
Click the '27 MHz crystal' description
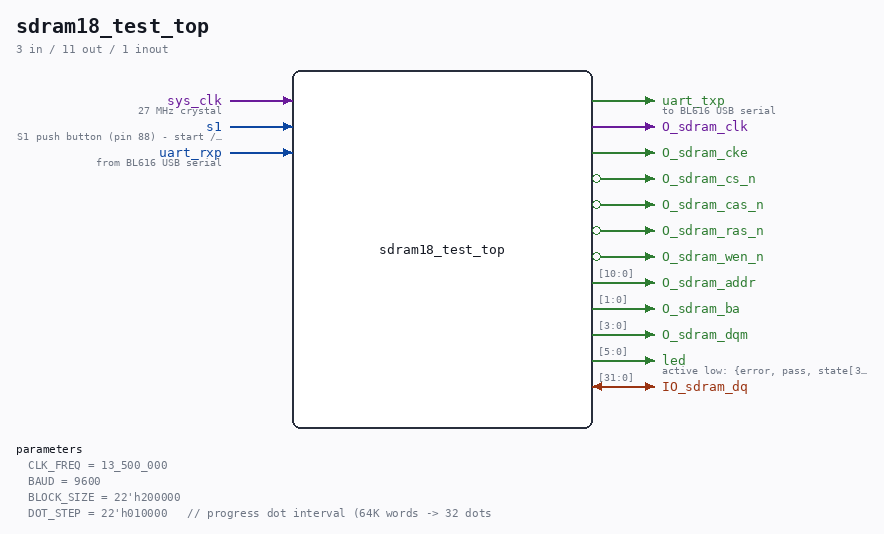click(x=180, y=111)
